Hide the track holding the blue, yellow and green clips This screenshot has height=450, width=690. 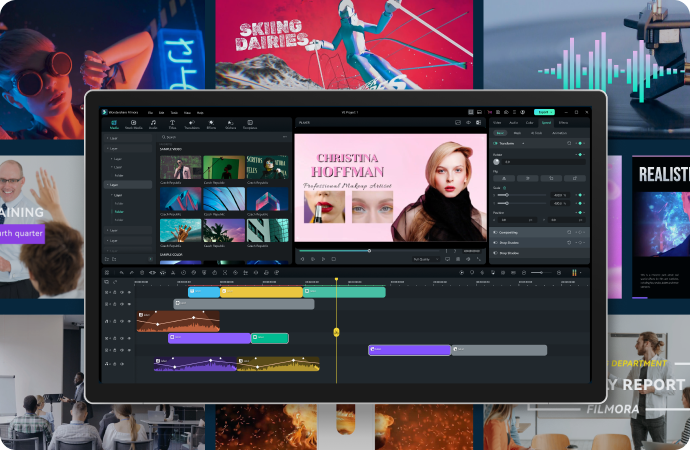pos(129,292)
